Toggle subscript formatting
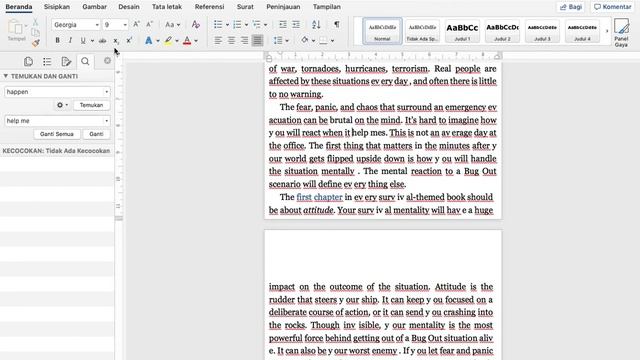 (116, 40)
